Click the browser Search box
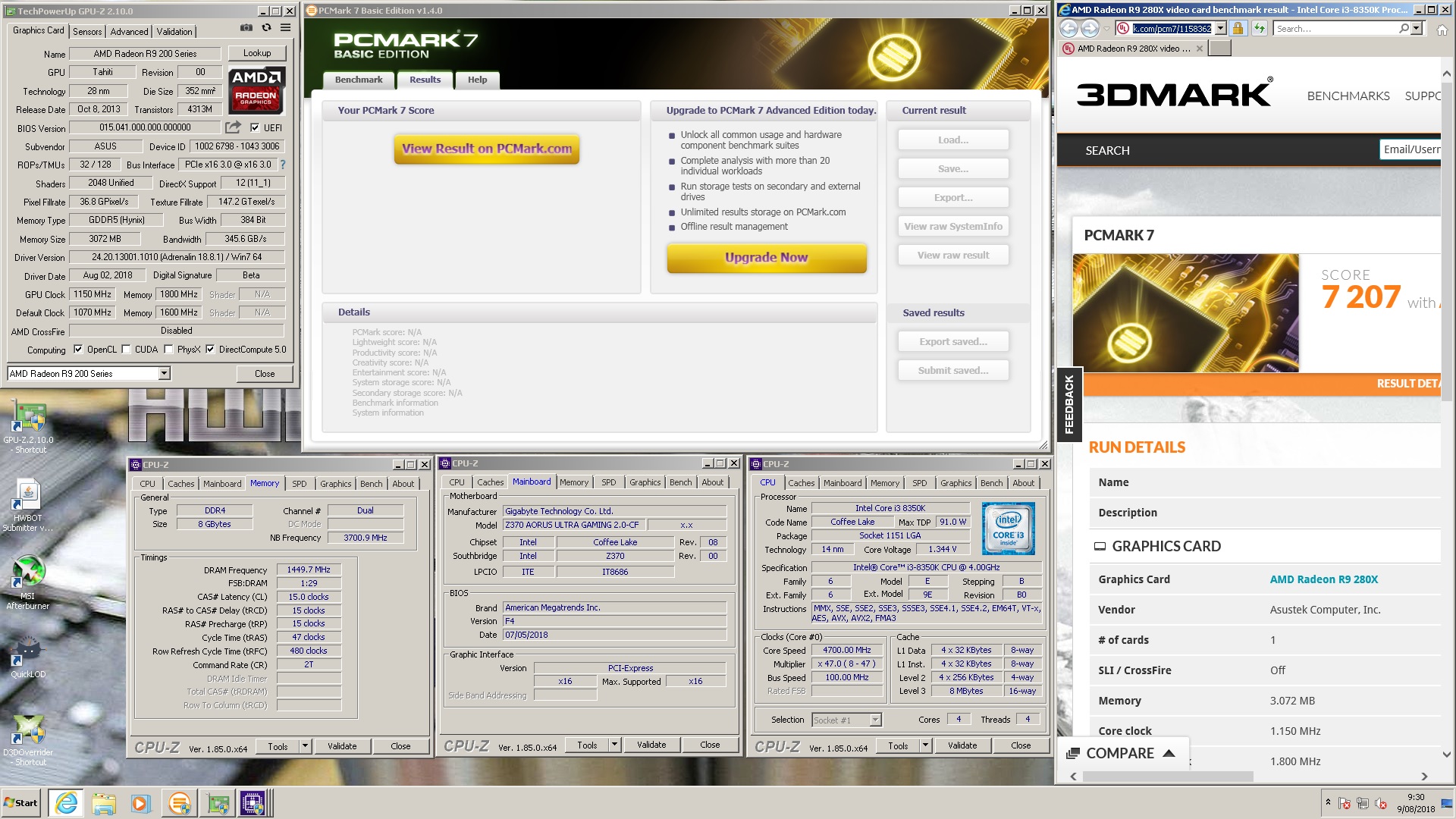The width and height of the screenshot is (1456, 819). [1336, 29]
